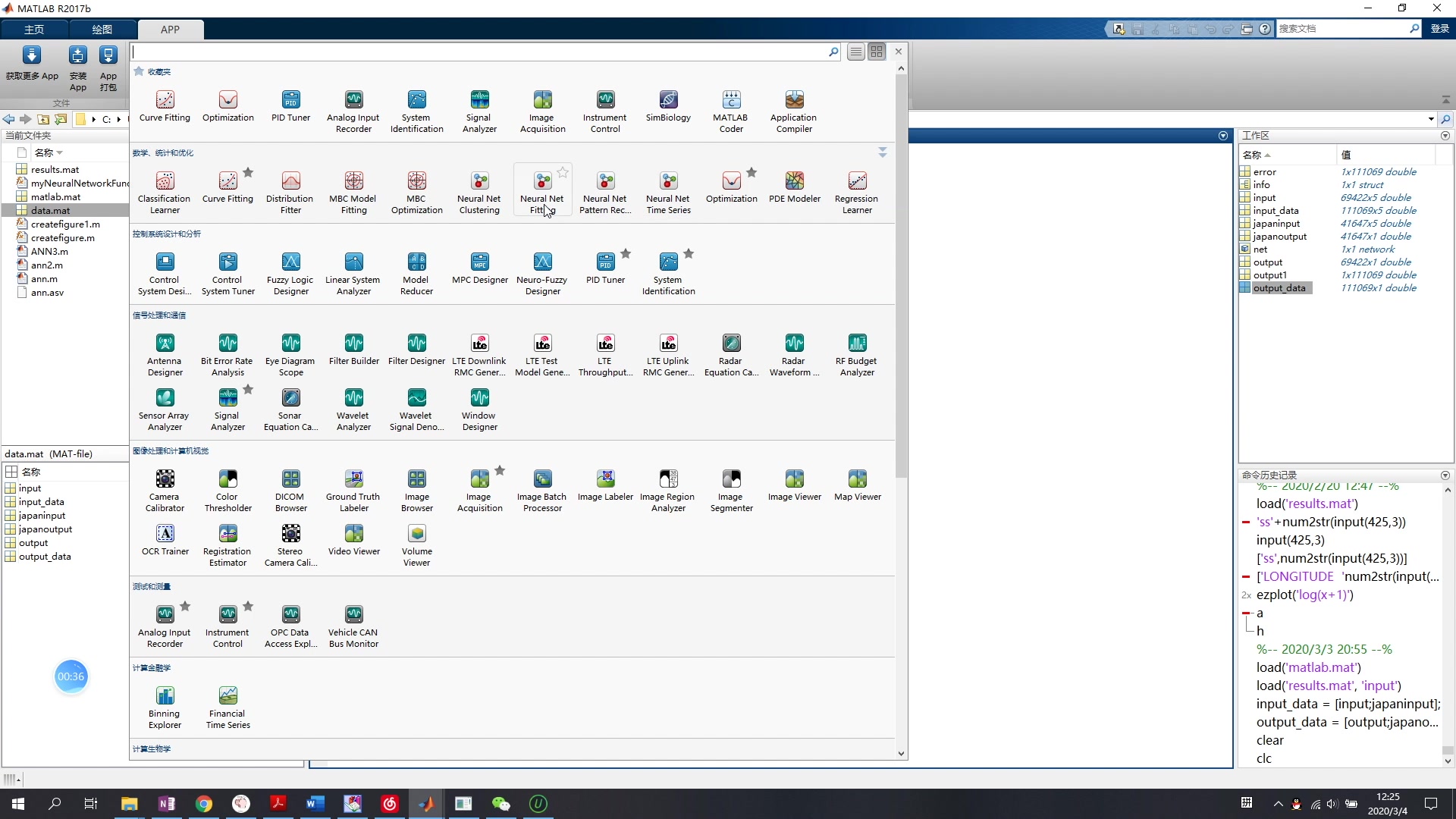
Task: Toggle favorite star for Instrument Control in test section
Action: point(248,606)
